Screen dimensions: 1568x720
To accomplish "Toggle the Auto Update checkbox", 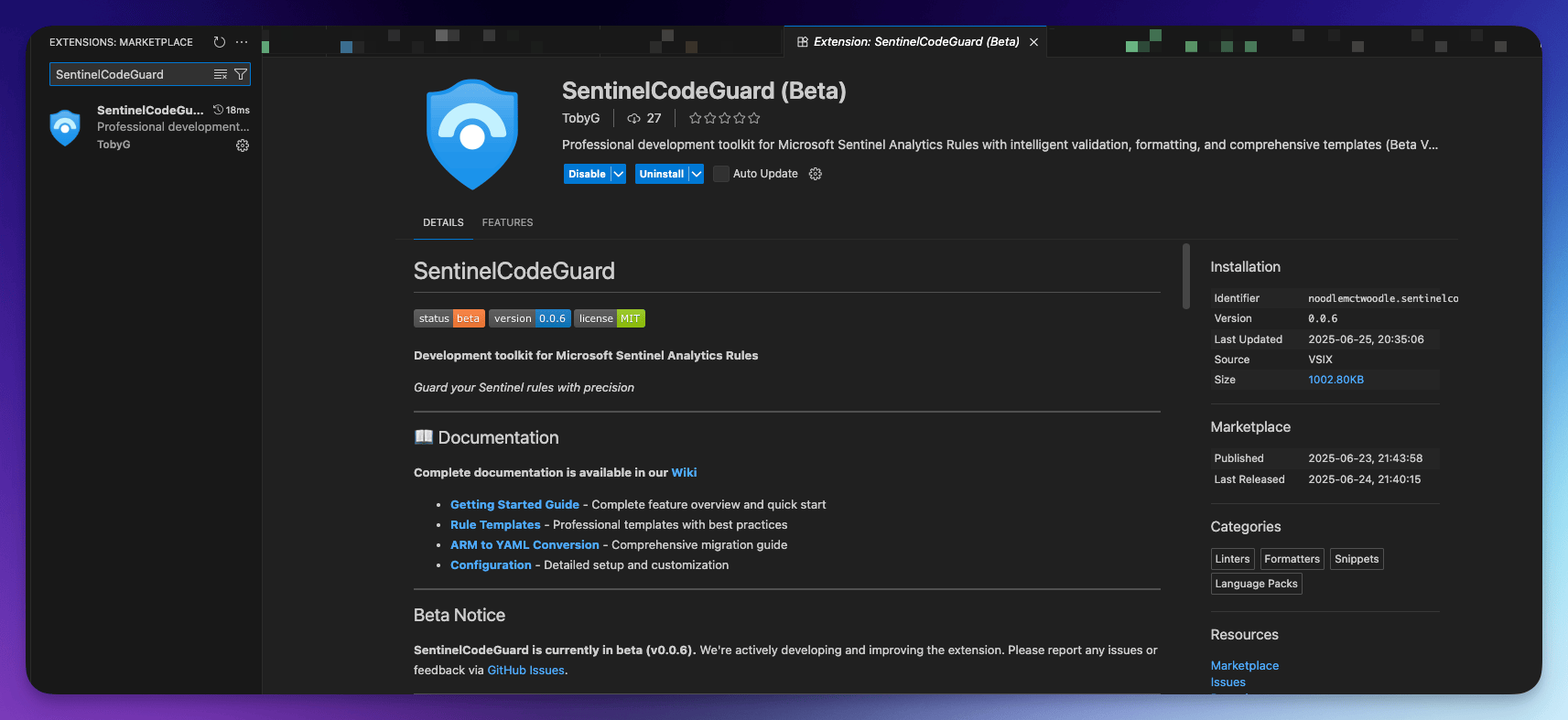I will 721,174.
